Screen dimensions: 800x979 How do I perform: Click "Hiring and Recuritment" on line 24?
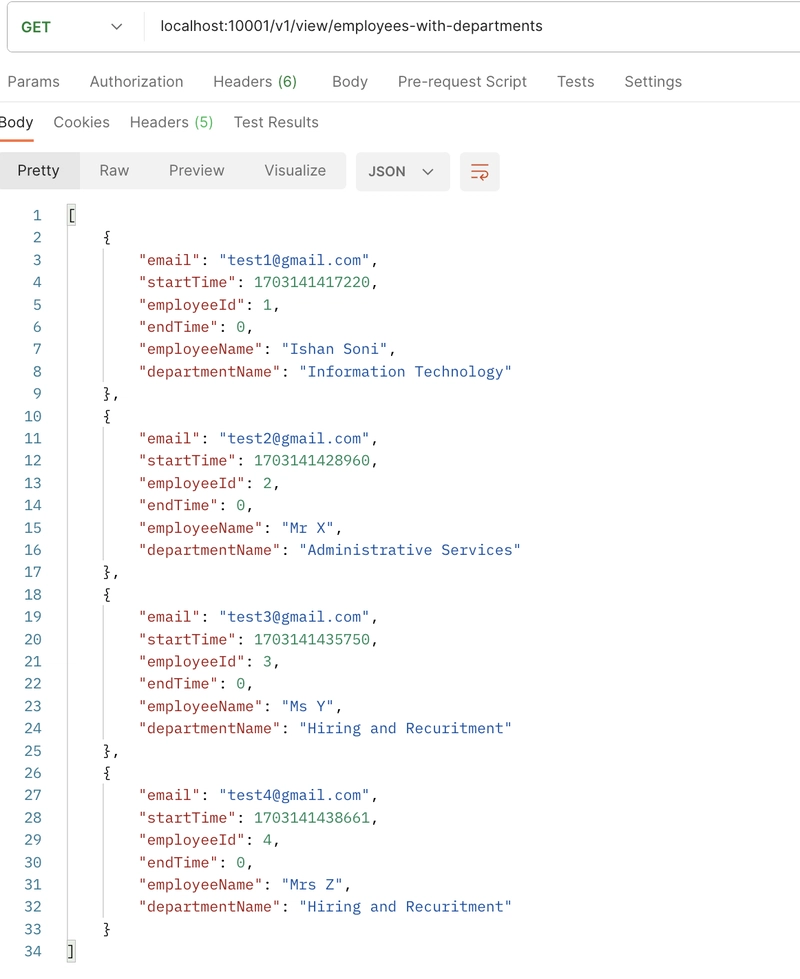click(x=405, y=729)
